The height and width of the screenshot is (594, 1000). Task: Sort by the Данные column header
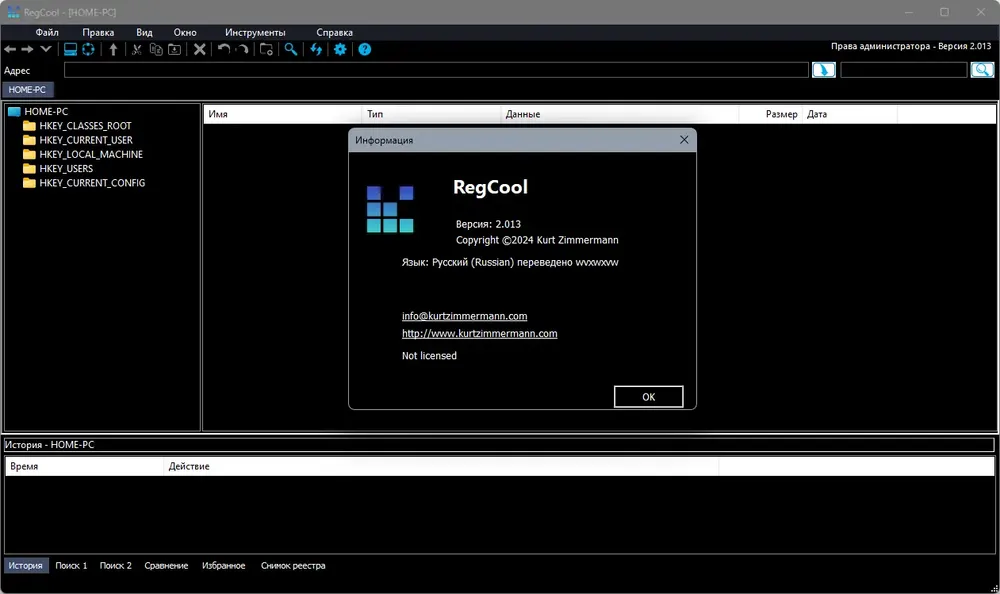tap(619, 114)
